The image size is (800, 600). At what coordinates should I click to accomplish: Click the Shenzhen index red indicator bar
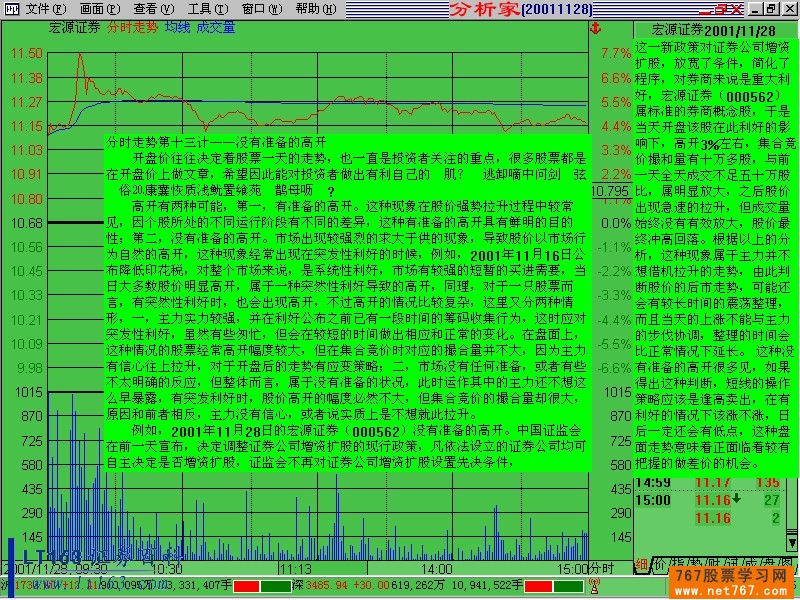[538, 586]
